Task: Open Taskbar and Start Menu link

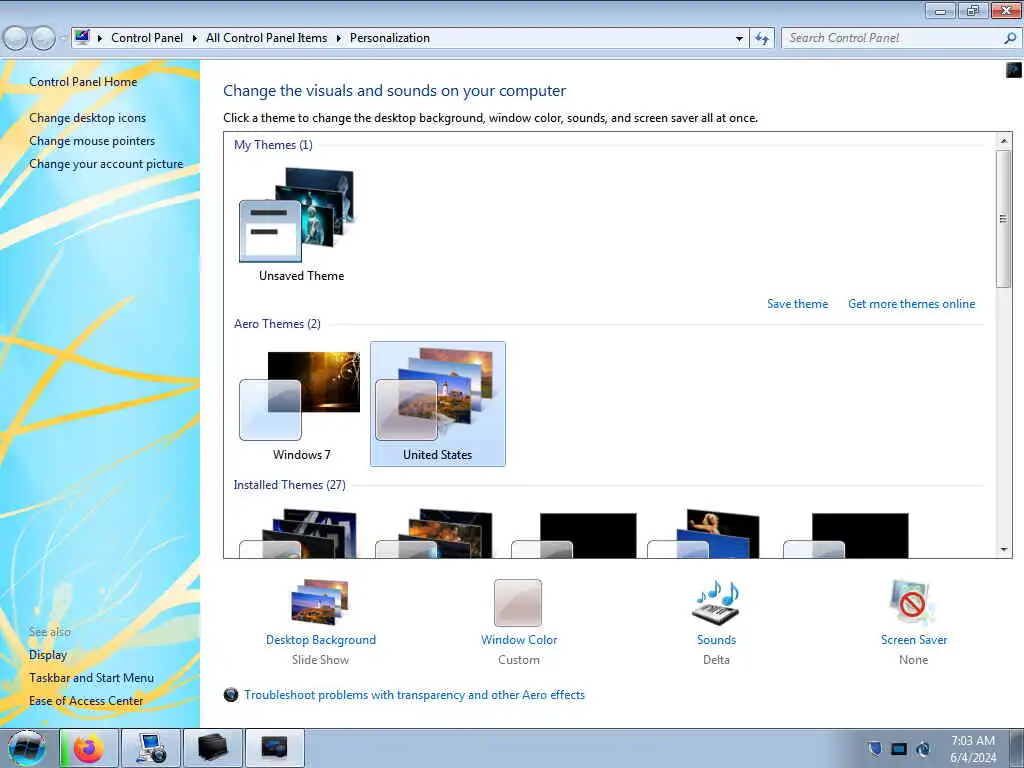Action: click(x=91, y=678)
